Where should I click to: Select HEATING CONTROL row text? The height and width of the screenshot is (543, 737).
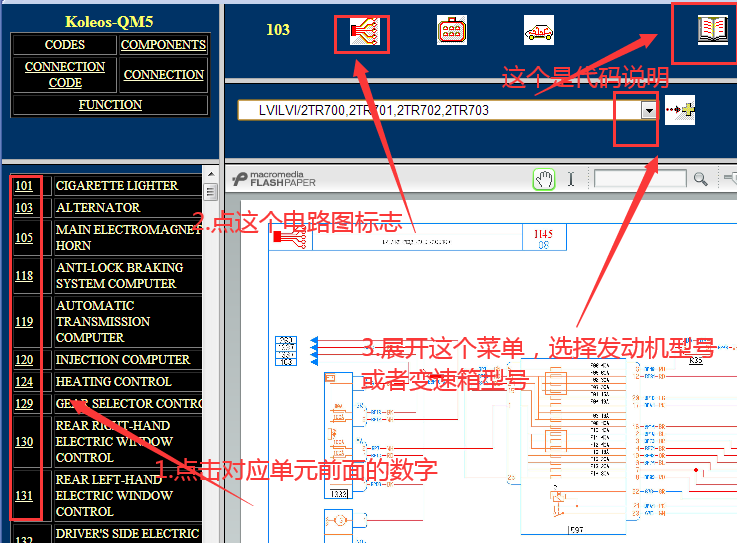(113, 382)
